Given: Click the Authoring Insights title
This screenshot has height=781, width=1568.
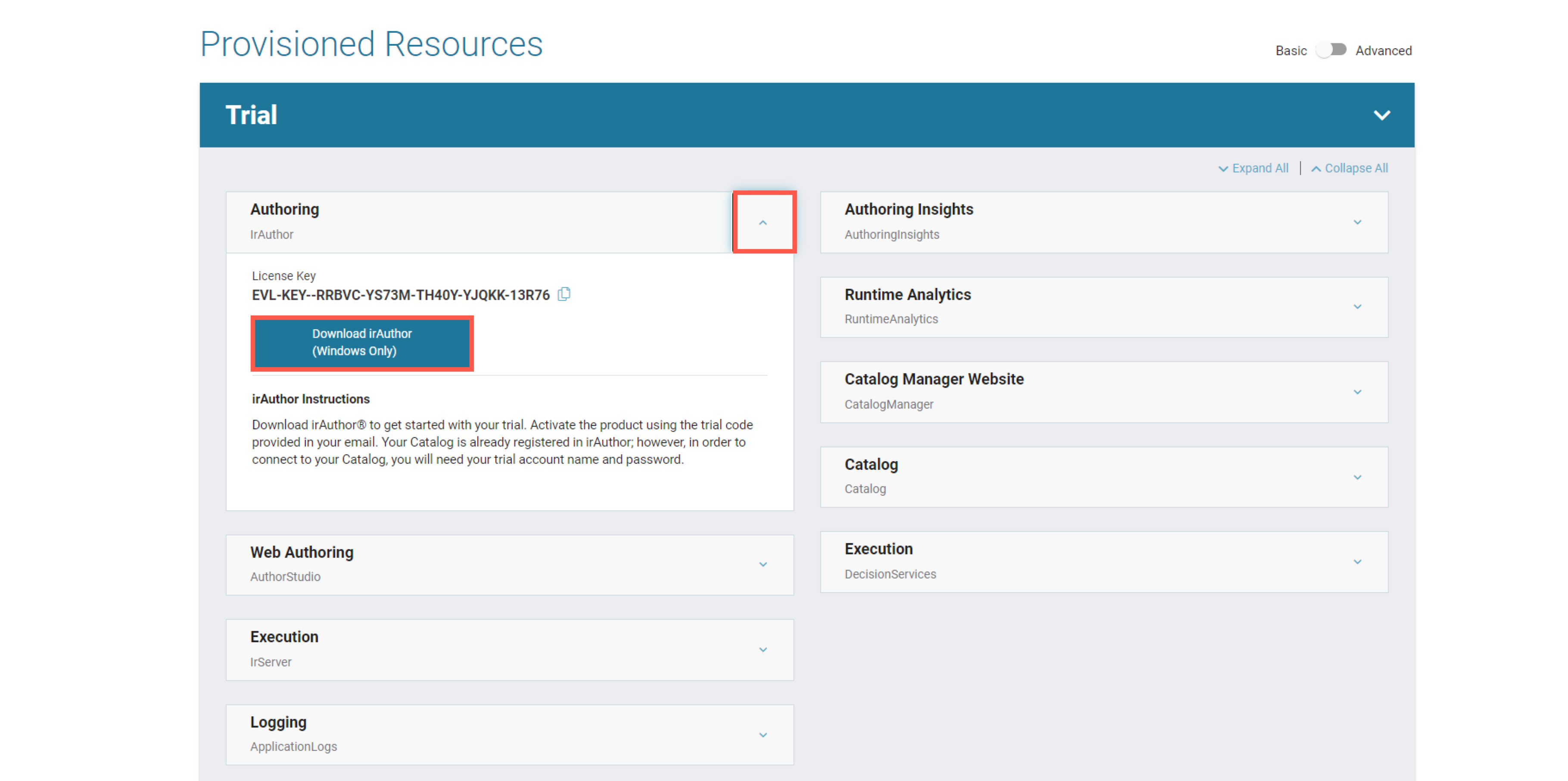Looking at the screenshot, I should 909,209.
